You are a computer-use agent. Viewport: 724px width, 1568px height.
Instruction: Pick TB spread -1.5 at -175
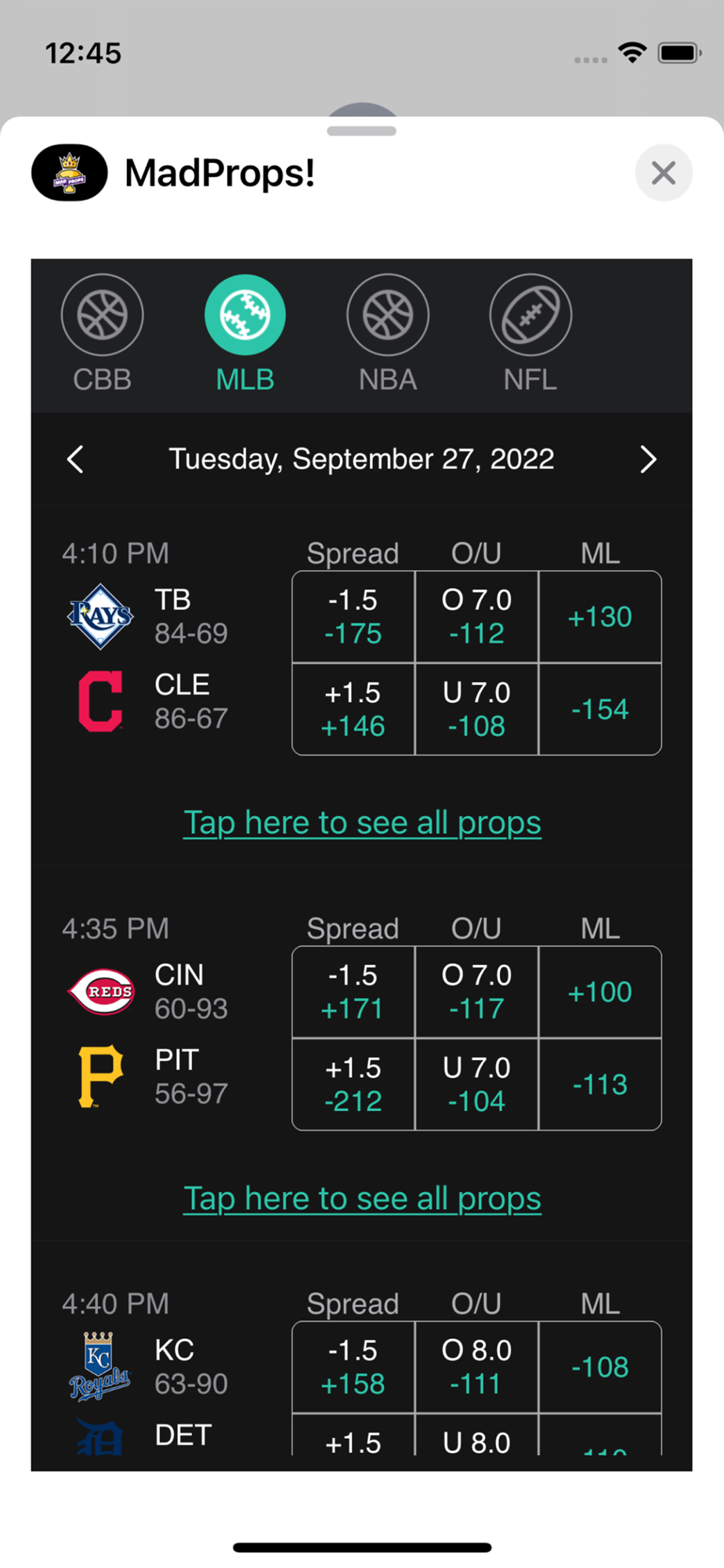(x=353, y=617)
